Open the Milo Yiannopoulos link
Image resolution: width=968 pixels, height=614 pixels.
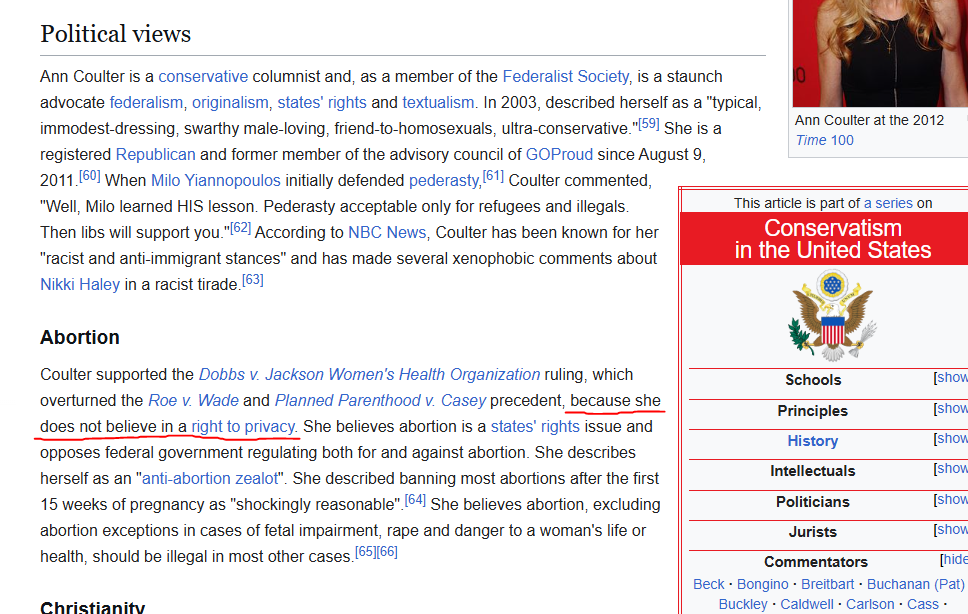[x=215, y=180]
